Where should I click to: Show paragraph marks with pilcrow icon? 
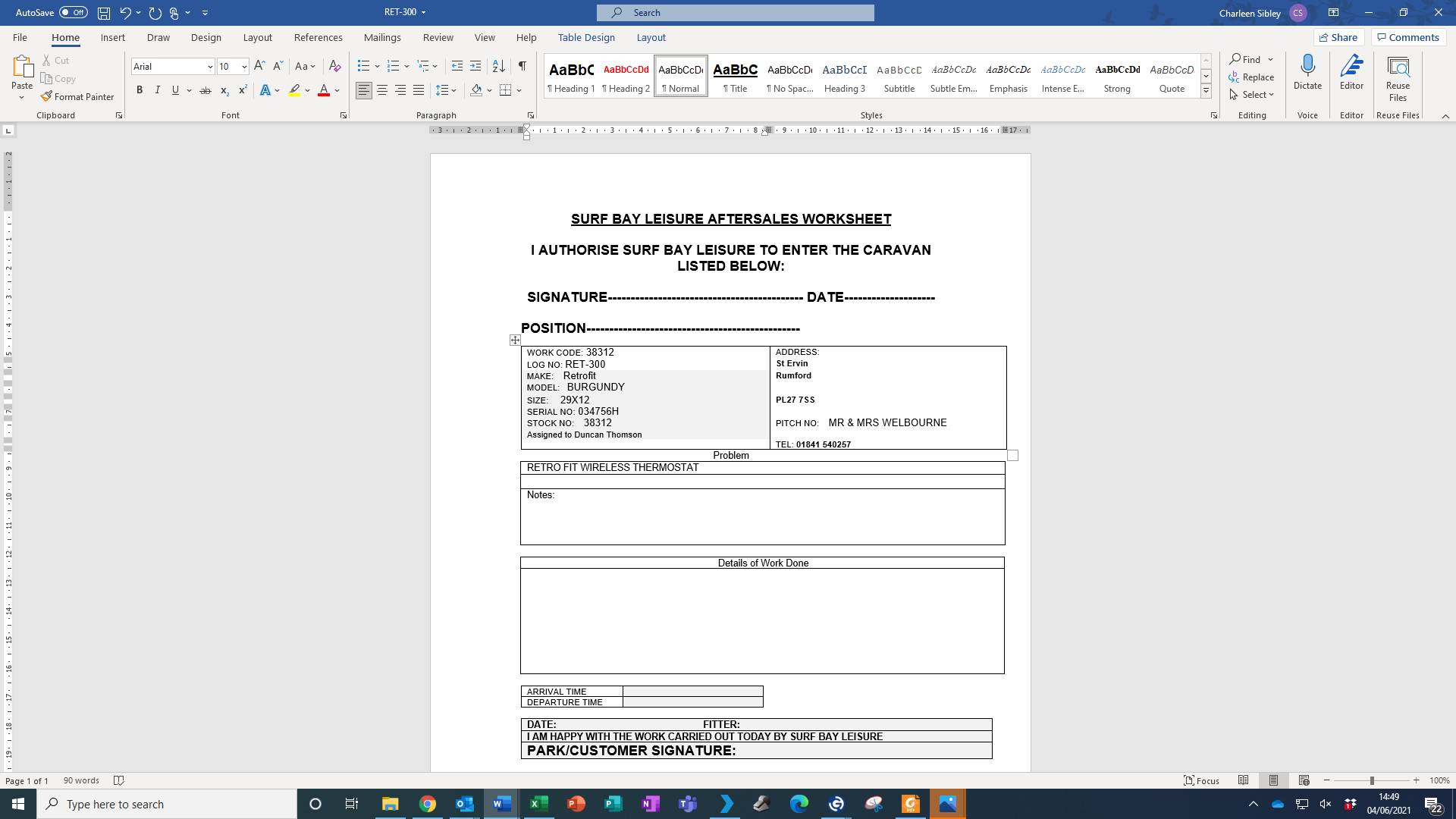(522, 66)
